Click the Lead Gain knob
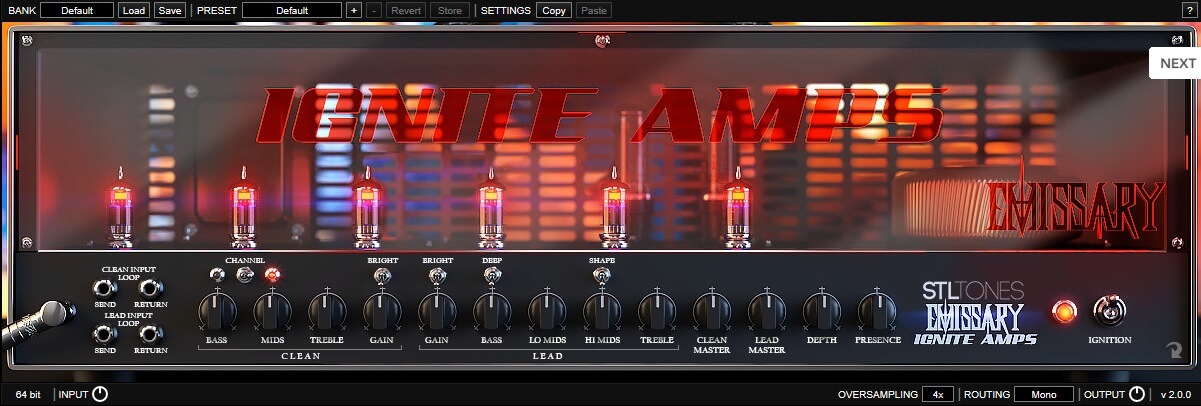 coord(437,310)
